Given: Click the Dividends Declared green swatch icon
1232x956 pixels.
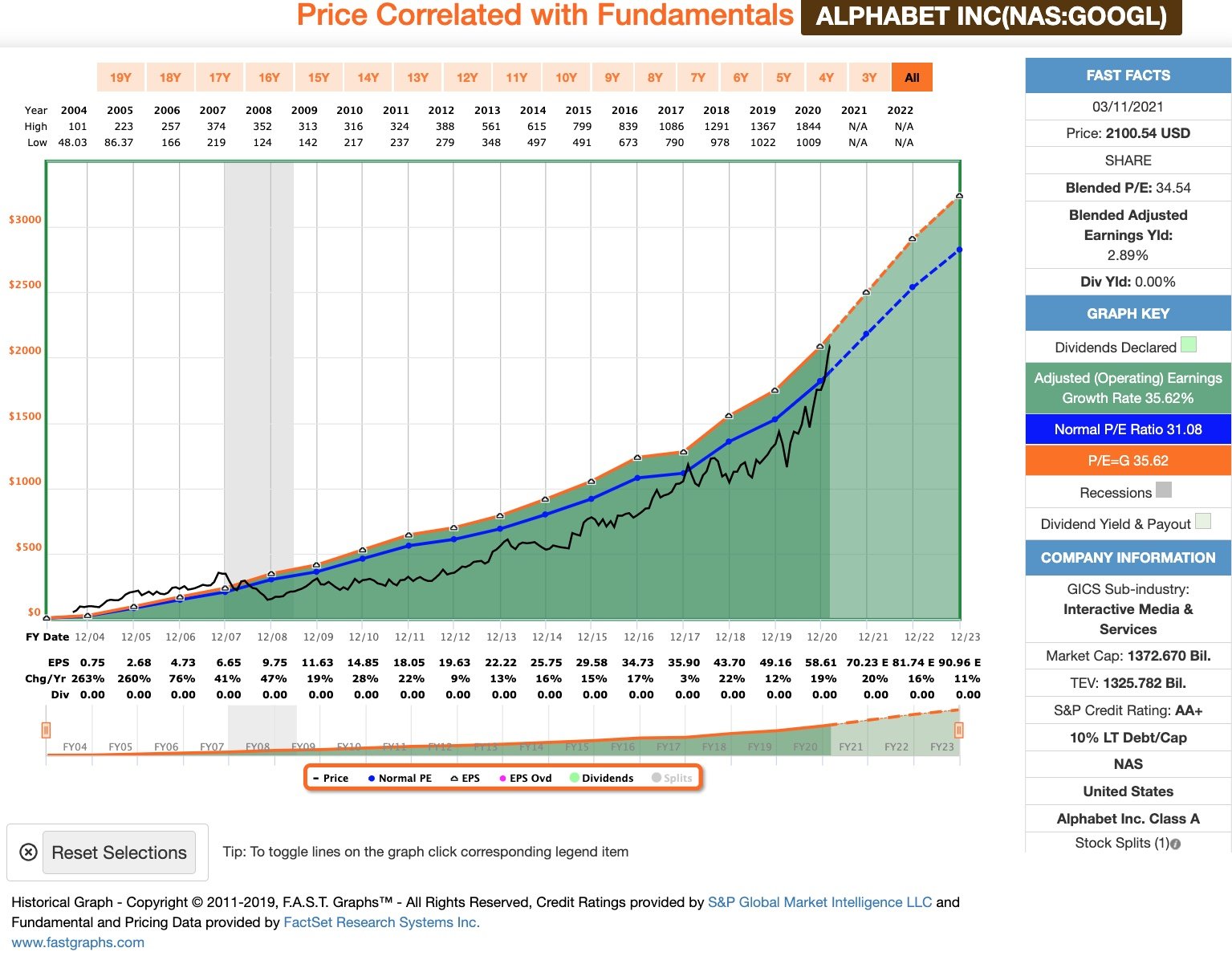Looking at the screenshot, I should click(x=1189, y=345).
